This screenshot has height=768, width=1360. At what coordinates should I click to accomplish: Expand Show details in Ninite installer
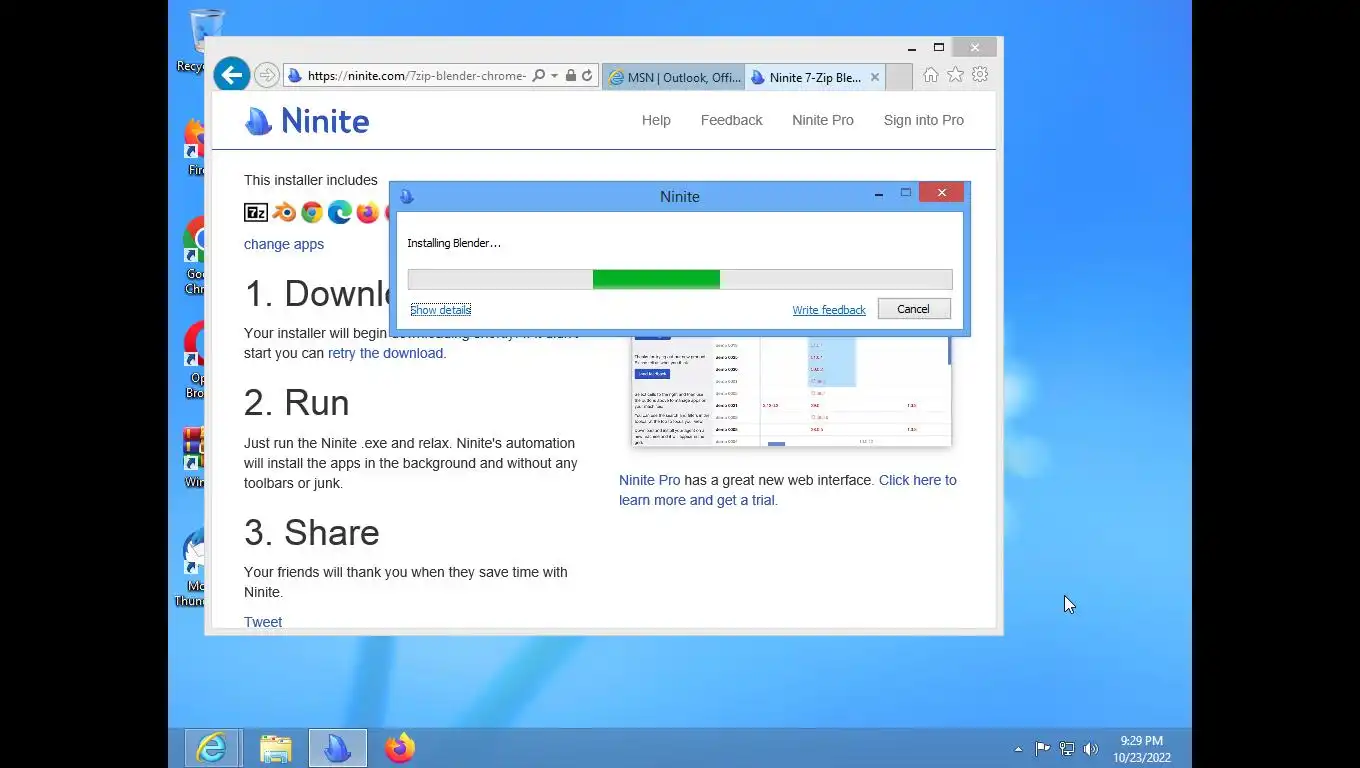[440, 310]
